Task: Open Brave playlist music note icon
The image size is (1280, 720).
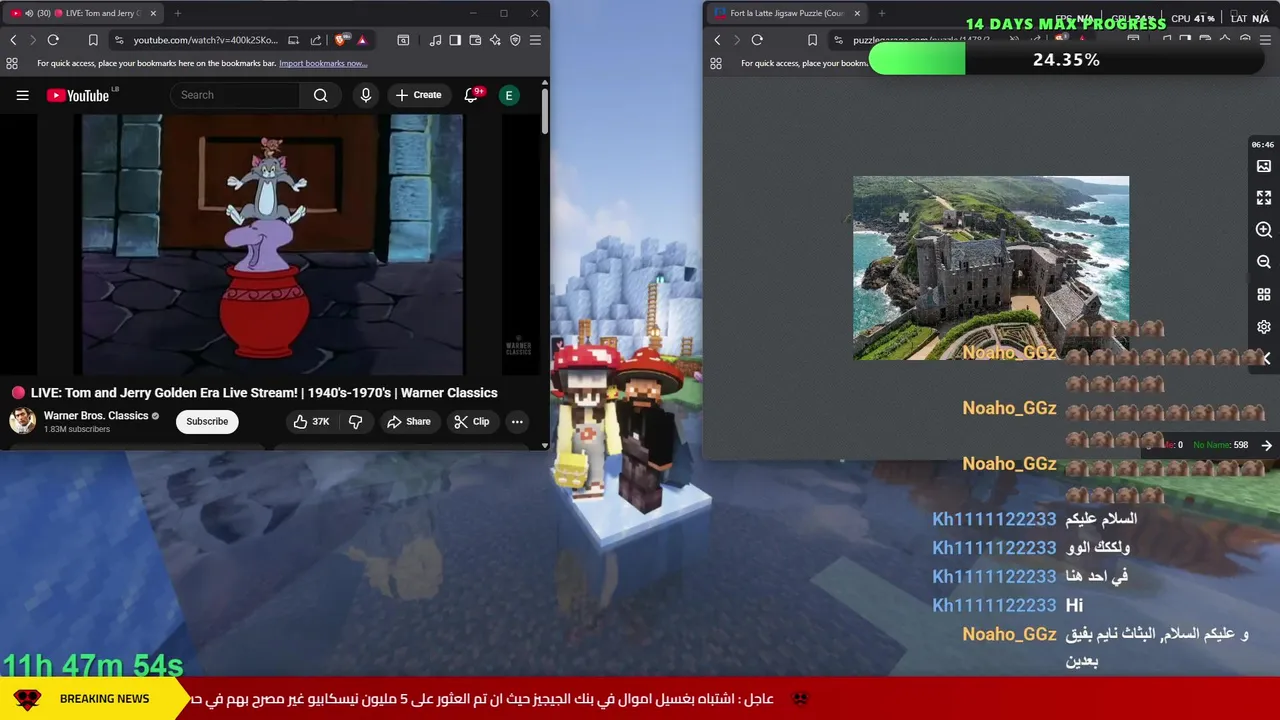Action: 435,40
